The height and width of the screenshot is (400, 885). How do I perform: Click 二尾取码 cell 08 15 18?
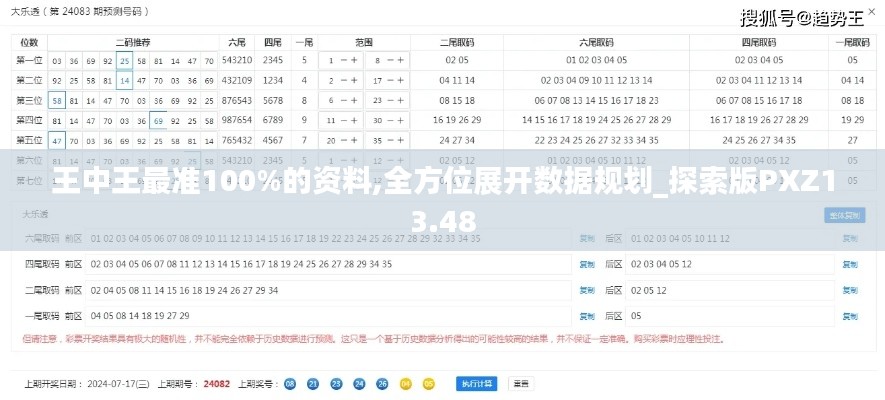pos(457,100)
